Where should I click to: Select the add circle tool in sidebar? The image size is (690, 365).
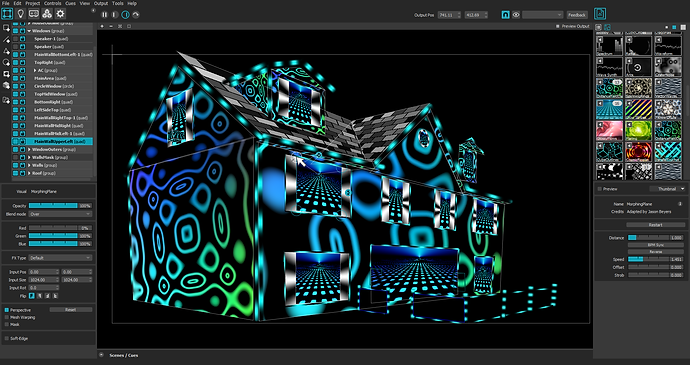6,63
